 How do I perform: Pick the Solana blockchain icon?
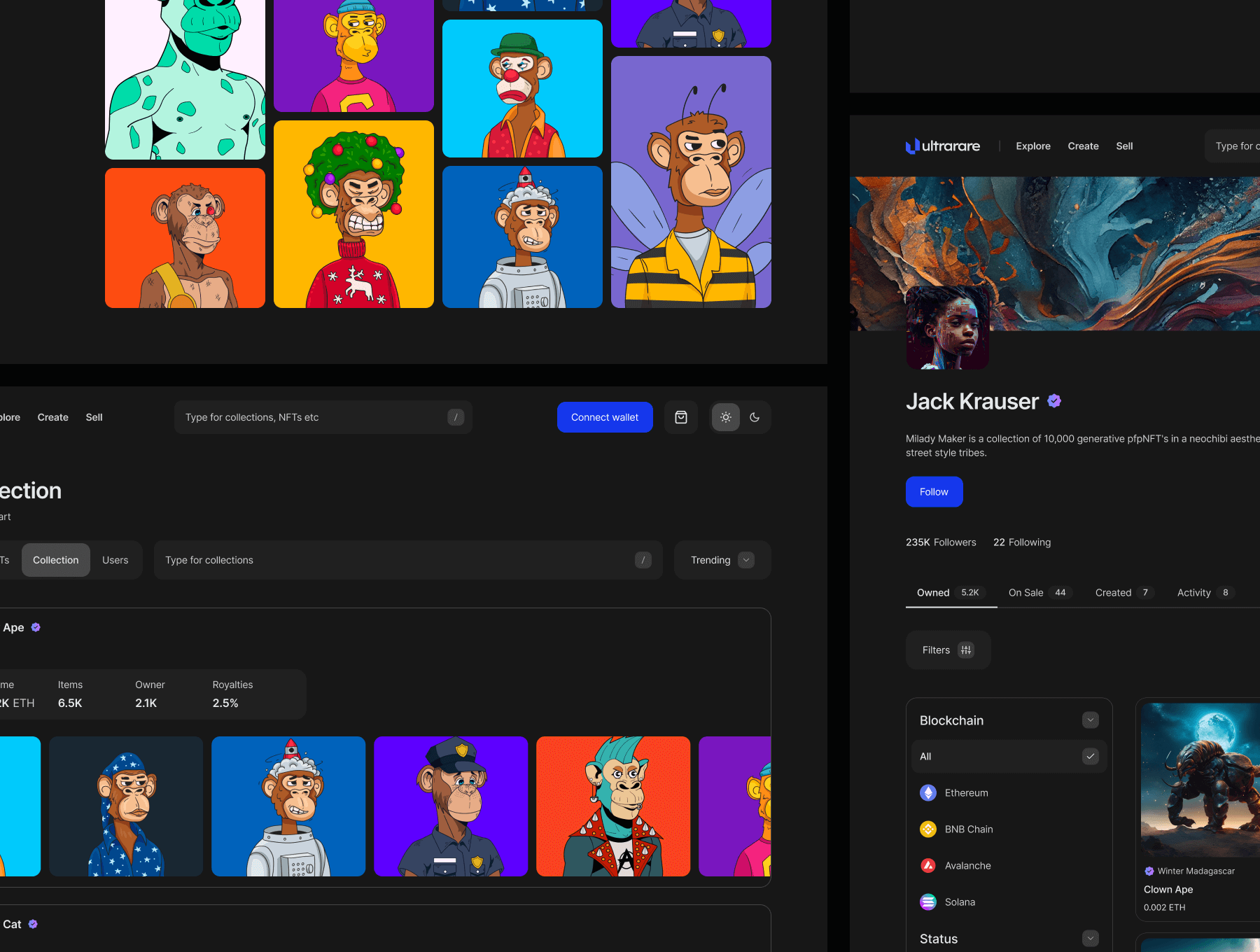coord(928,902)
